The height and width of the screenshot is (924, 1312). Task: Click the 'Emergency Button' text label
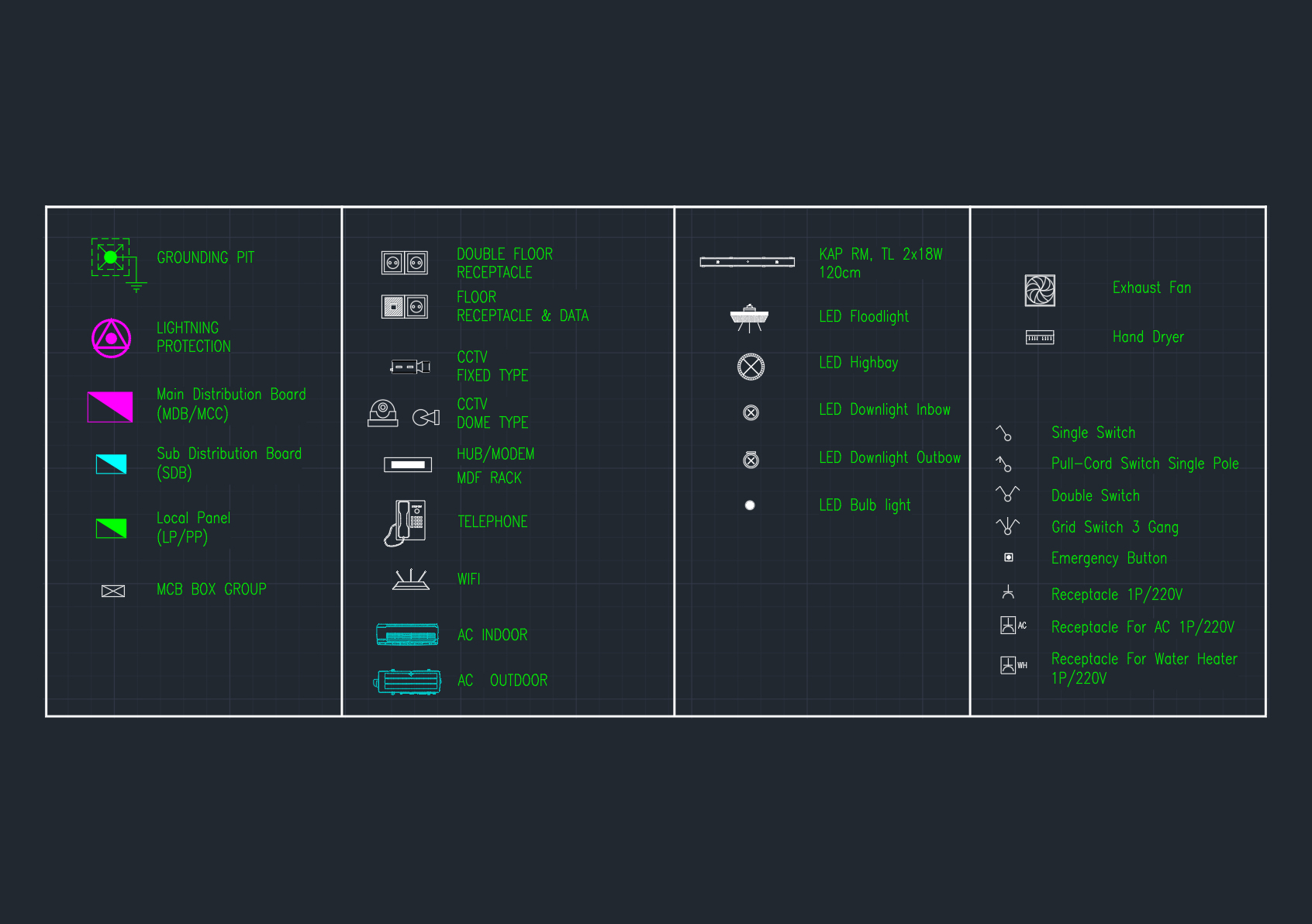click(x=1108, y=559)
